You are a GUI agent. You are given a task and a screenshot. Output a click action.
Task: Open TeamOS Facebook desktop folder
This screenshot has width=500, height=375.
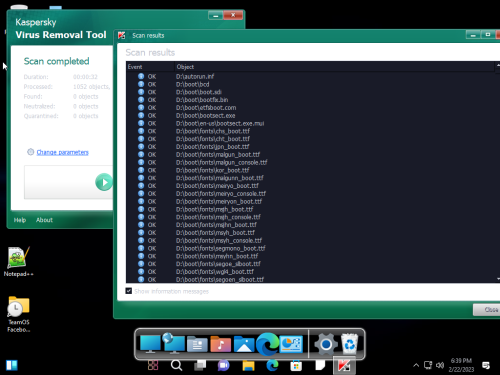(19, 314)
